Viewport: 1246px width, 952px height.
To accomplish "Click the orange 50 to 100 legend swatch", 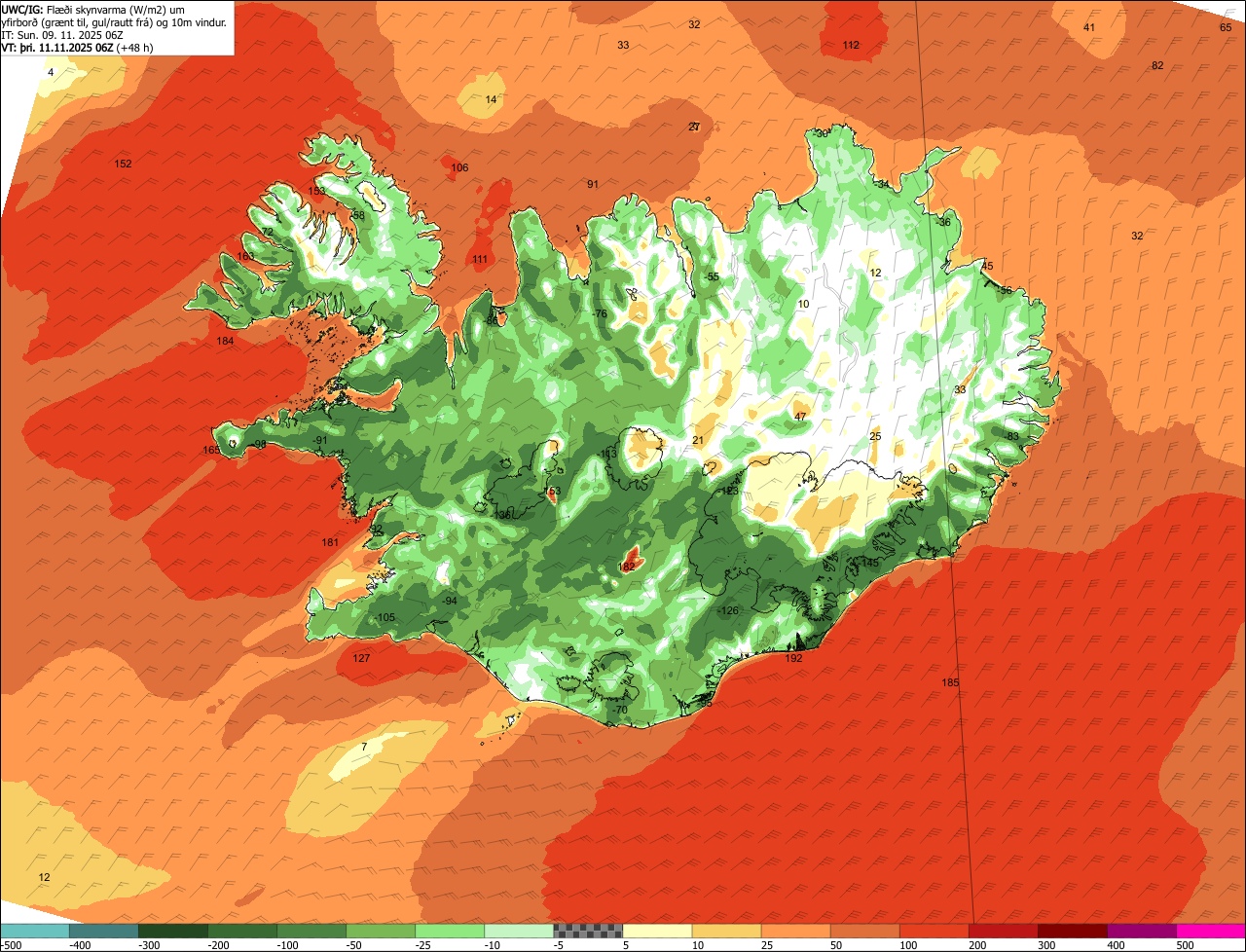I will tap(864, 931).
